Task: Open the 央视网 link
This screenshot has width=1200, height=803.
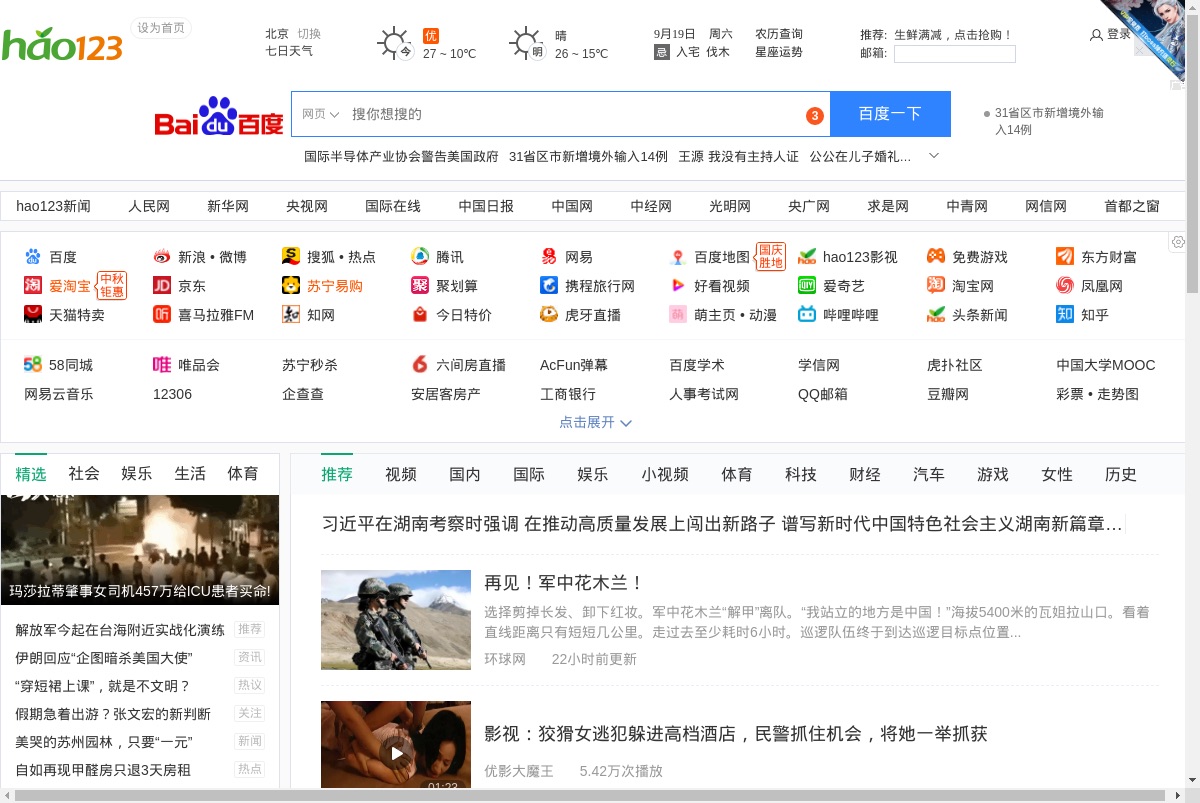Action: point(307,206)
